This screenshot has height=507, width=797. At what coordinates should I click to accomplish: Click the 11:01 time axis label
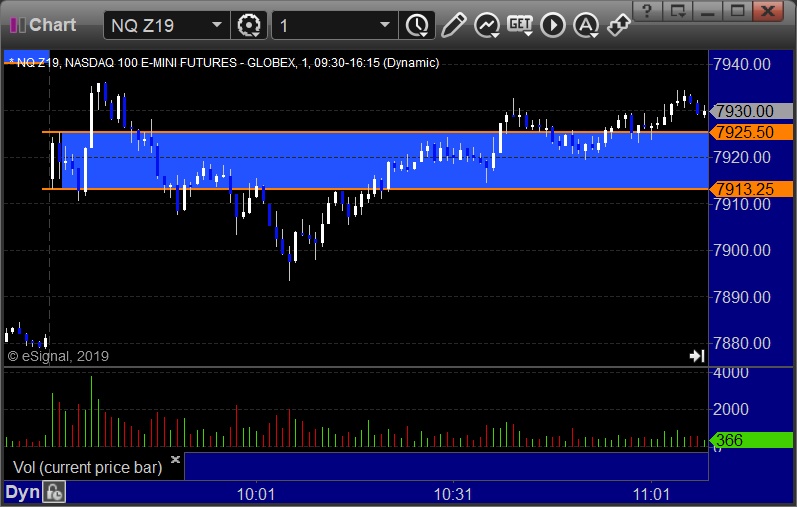651,494
